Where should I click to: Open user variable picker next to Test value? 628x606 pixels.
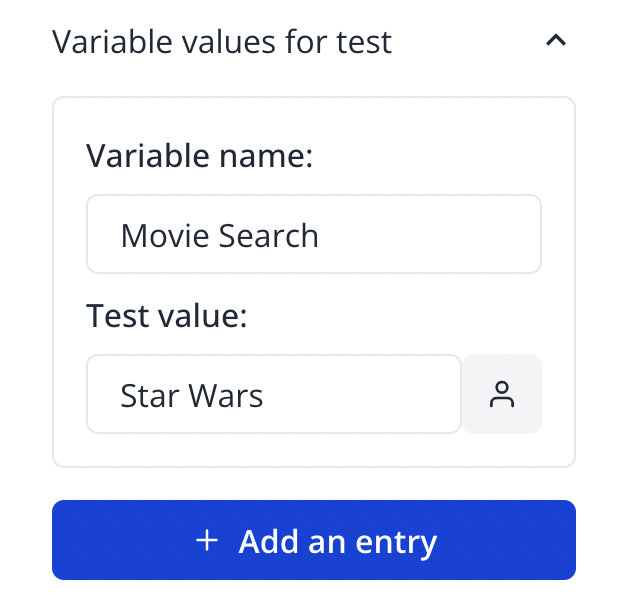click(502, 395)
